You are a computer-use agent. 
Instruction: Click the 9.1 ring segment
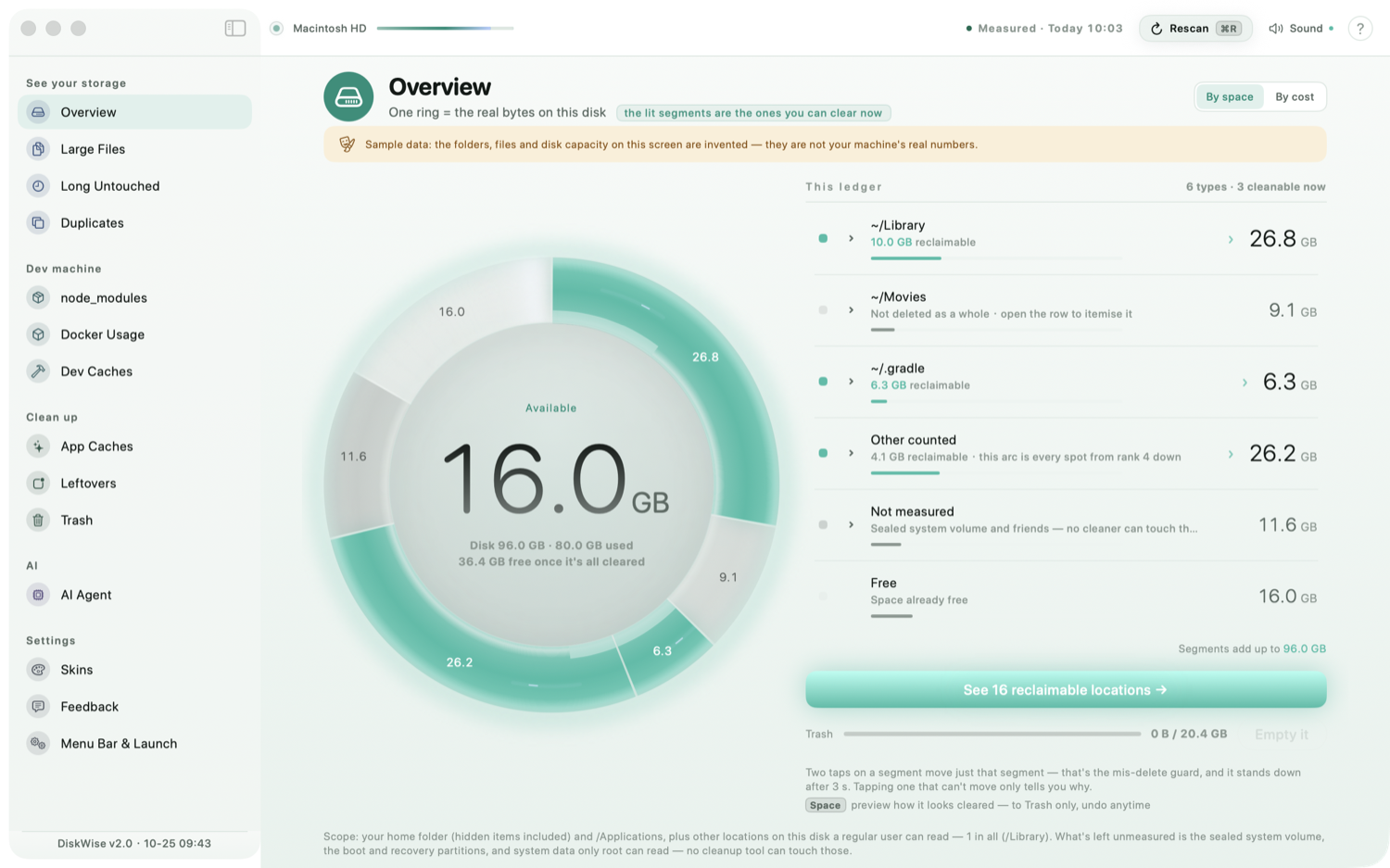click(x=728, y=576)
